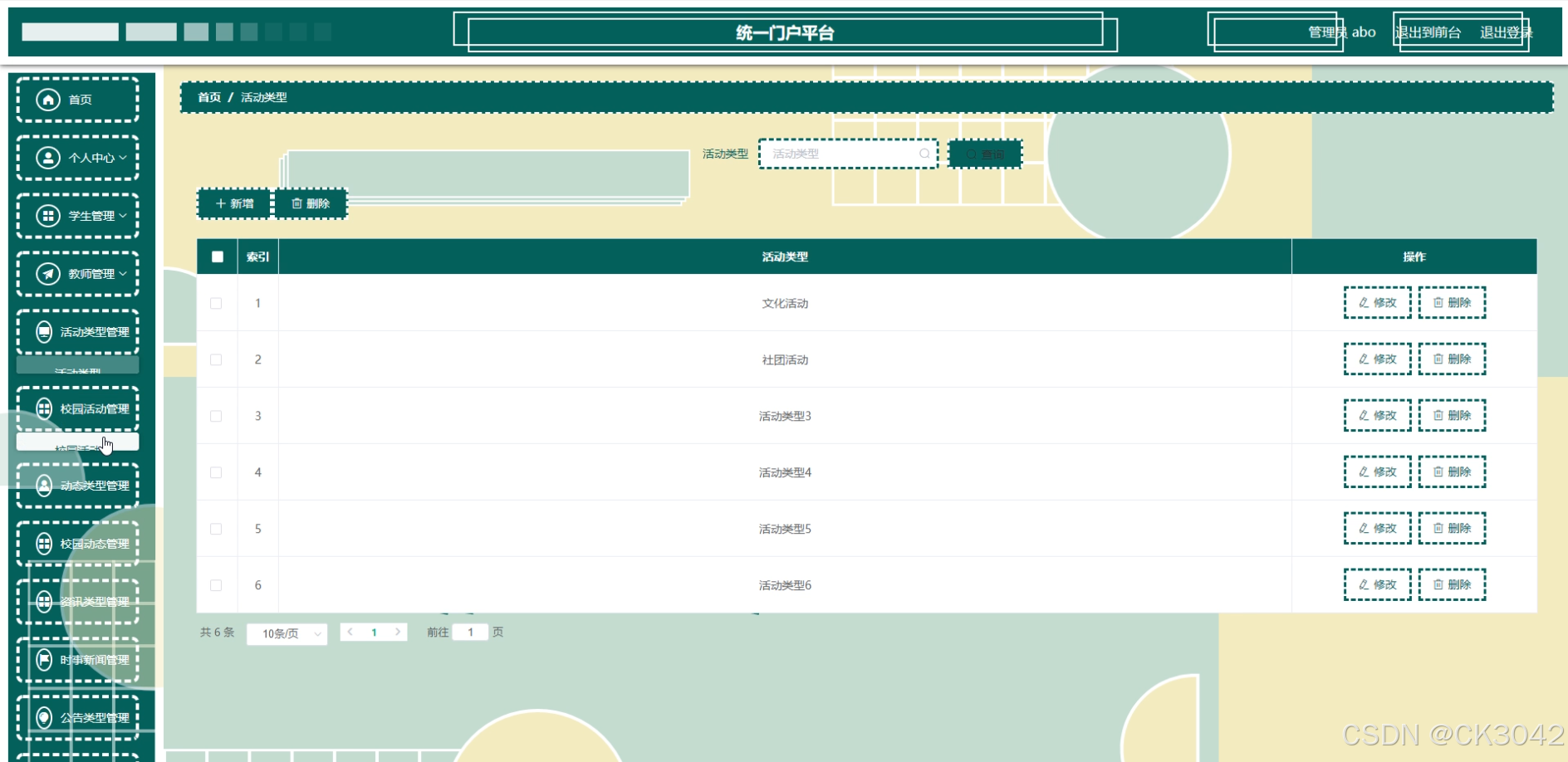Open the 首页 breadcrumb link

[x=208, y=97]
